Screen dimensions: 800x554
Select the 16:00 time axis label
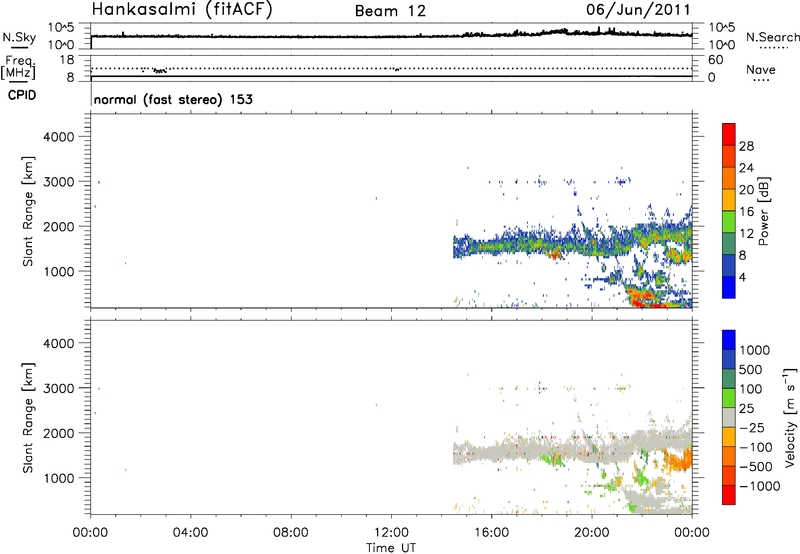[x=491, y=533]
